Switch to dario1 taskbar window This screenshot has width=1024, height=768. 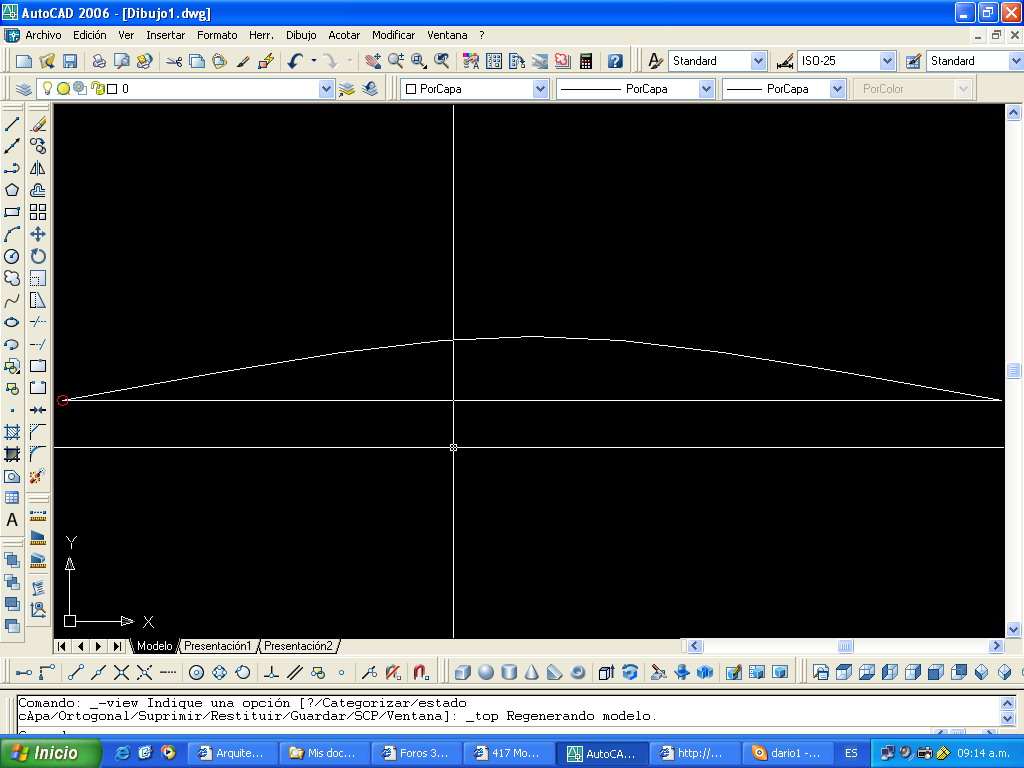(788, 753)
